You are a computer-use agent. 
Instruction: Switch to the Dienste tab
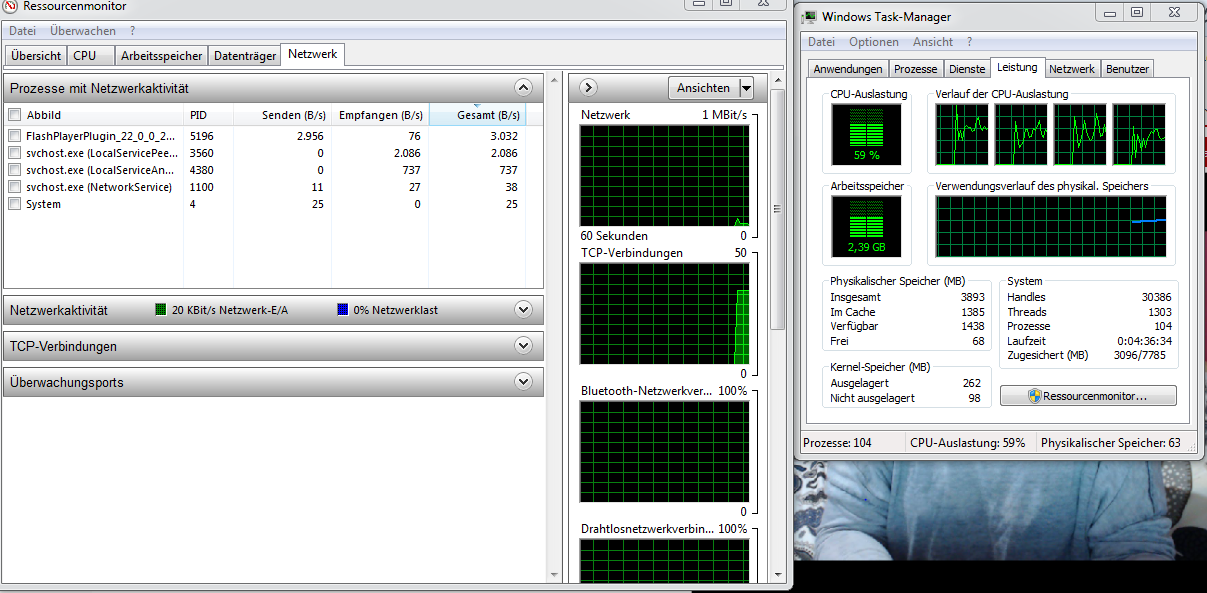tap(967, 69)
